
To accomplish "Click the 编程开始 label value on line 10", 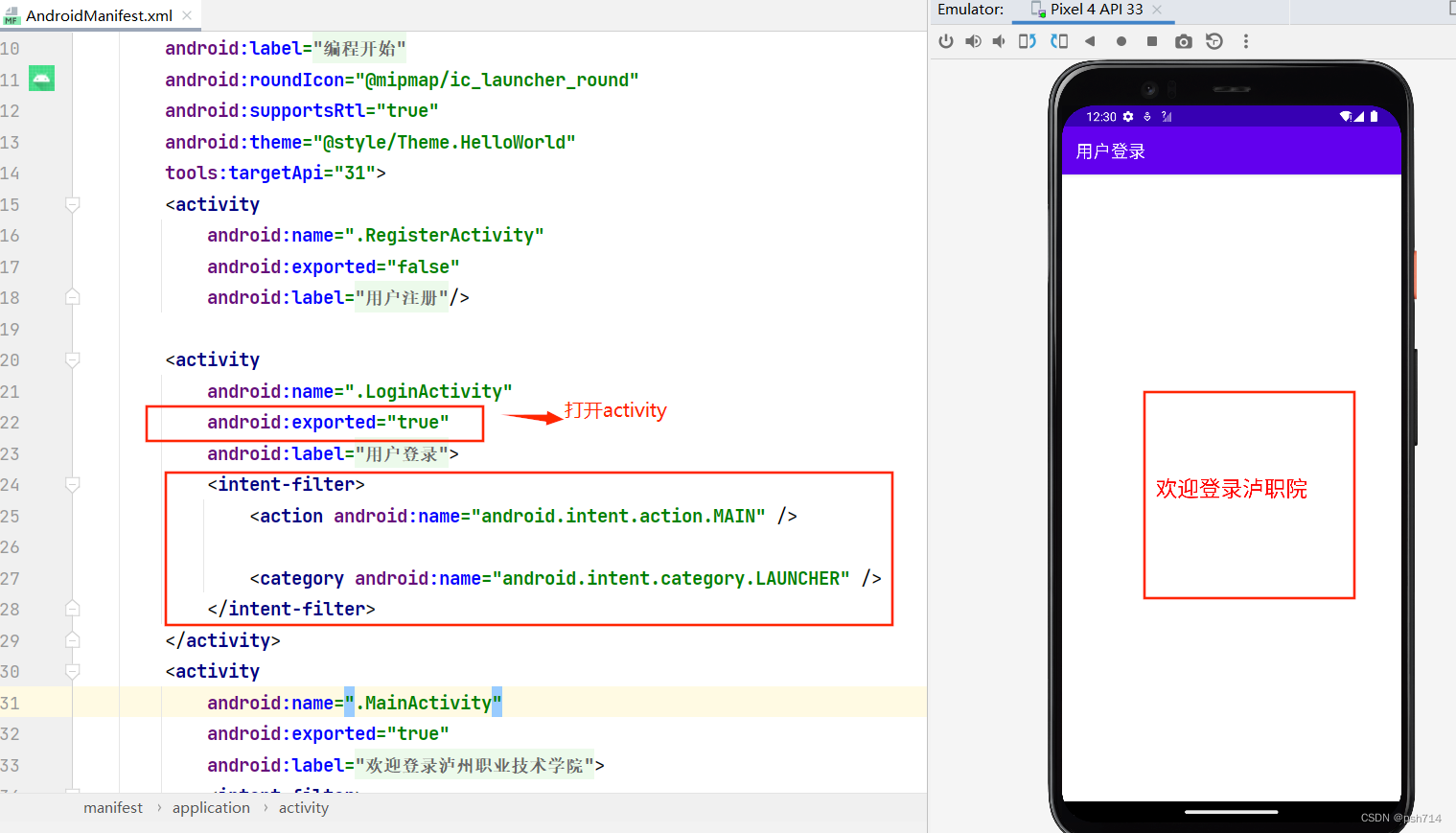I will click(x=359, y=49).
